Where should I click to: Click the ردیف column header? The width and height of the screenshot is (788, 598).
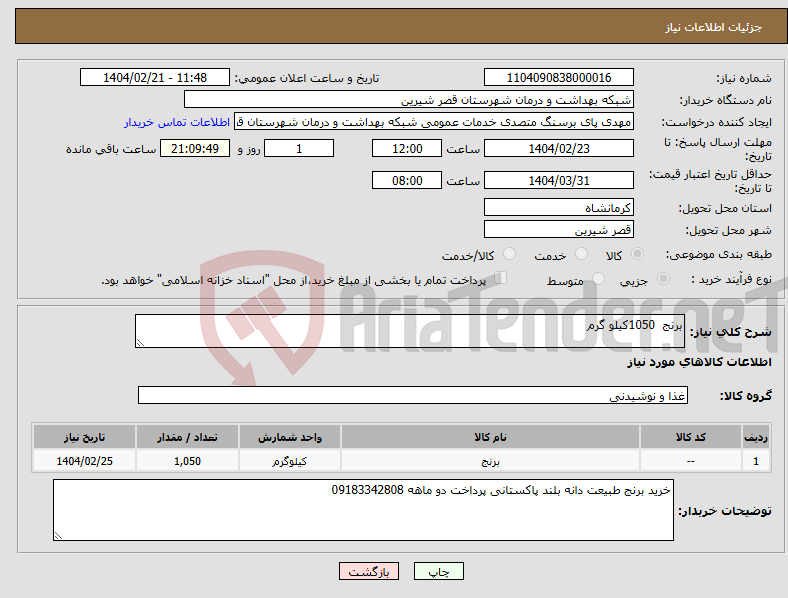tap(756, 437)
